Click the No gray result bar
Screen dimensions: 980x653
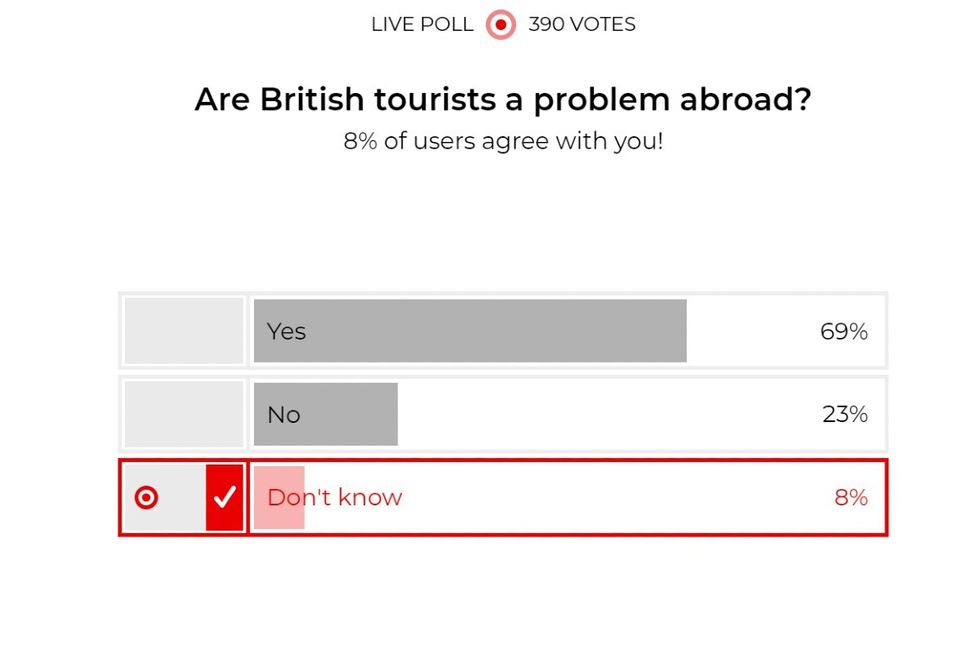(x=326, y=414)
